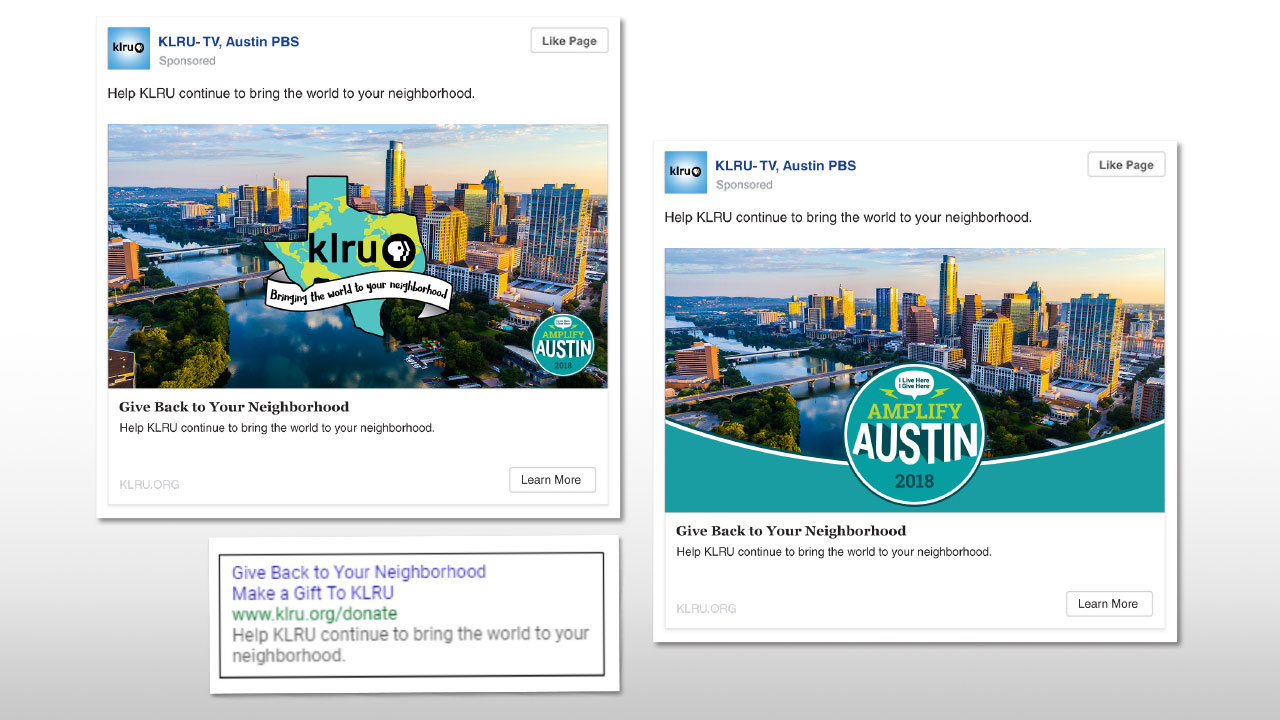The width and height of the screenshot is (1280, 720).
Task: Click Sponsored label in the right ad
Action: [x=744, y=185]
